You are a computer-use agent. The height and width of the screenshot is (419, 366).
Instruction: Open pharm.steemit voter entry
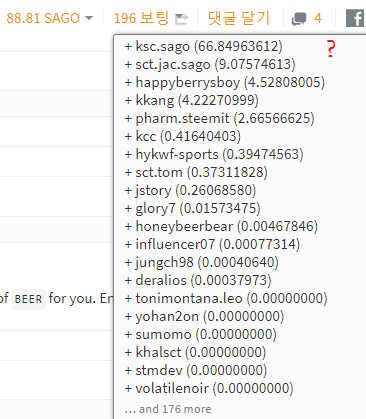pos(220,118)
